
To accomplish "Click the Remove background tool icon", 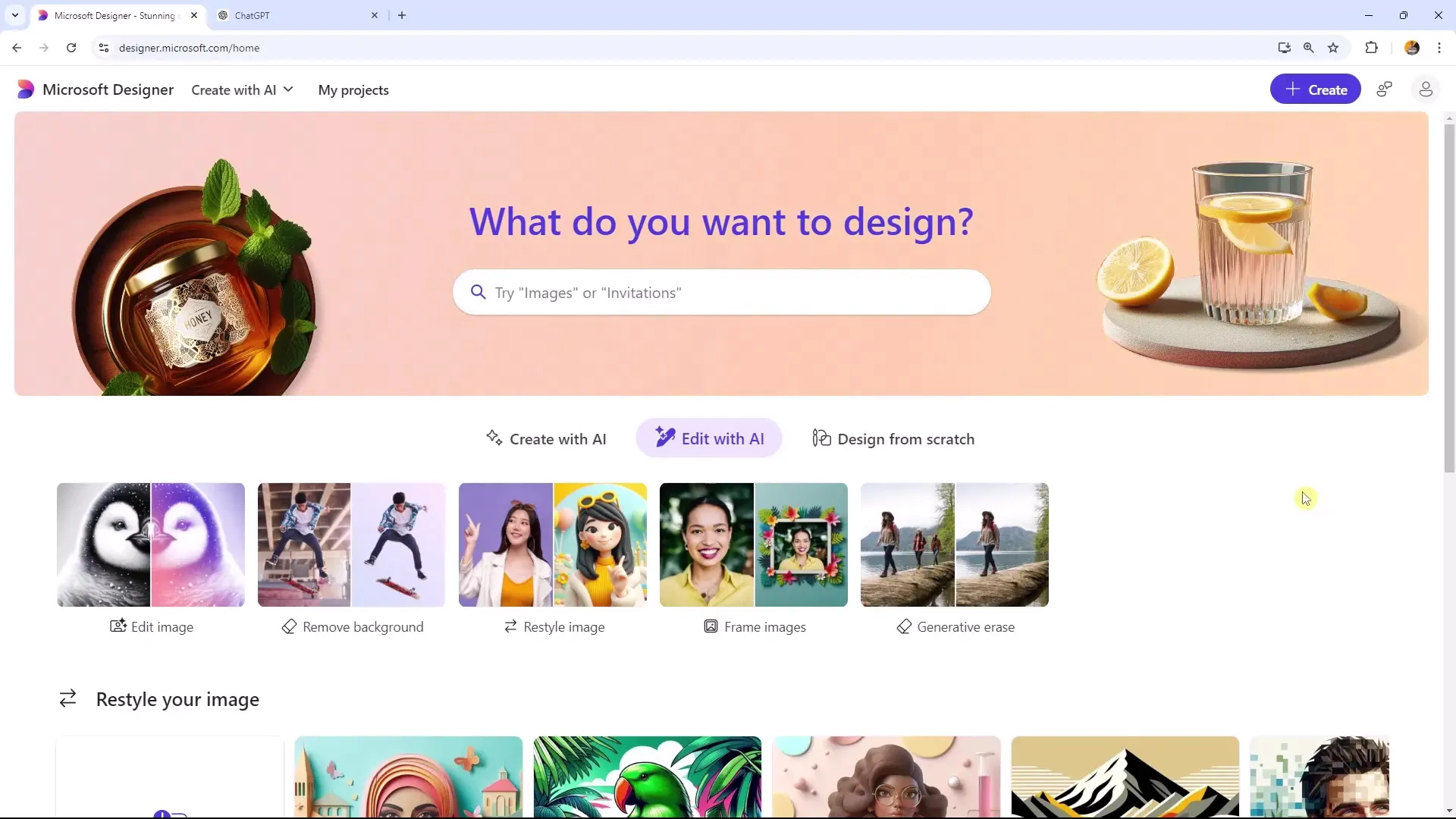I will (290, 627).
